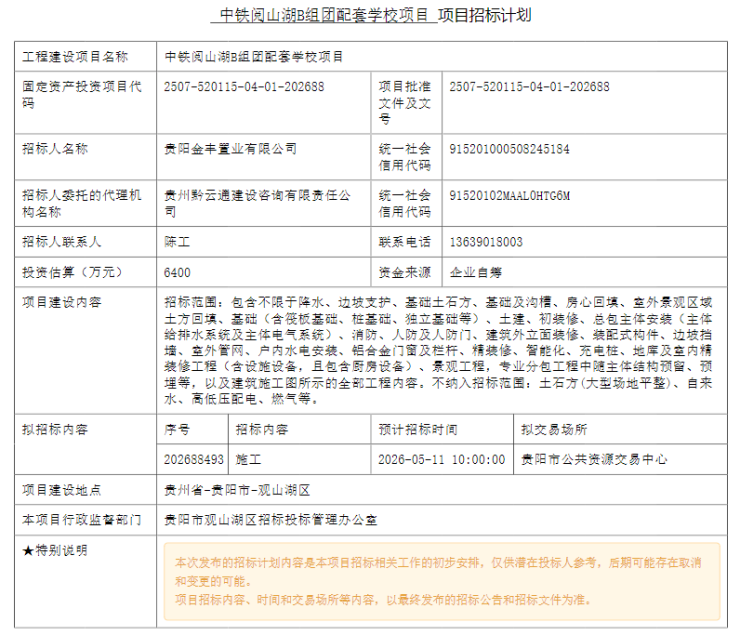Click the 拟招标内容 label
740x635 pixels.
(x=55, y=429)
